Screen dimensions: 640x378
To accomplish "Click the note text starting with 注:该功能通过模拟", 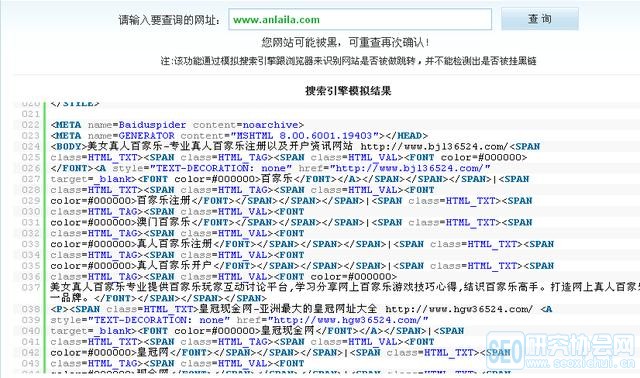I will 348,61.
